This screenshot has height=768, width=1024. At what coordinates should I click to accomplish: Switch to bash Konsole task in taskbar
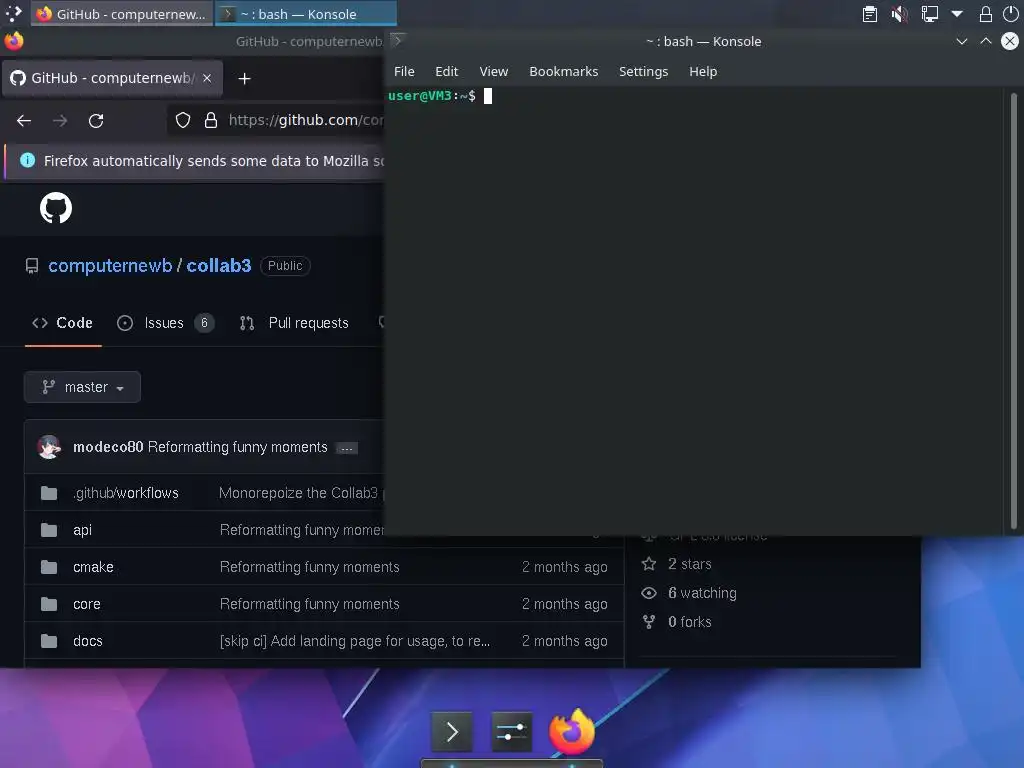pos(306,14)
